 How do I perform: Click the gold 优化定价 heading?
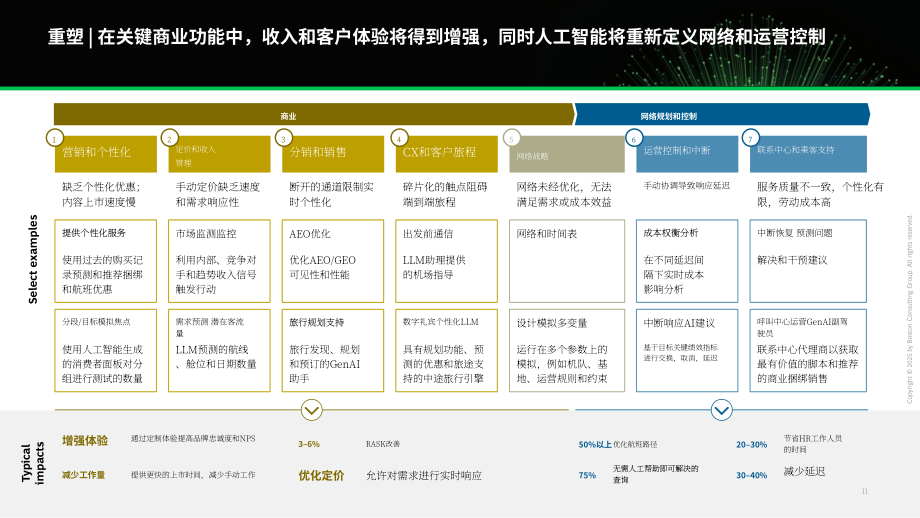(321, 475)
